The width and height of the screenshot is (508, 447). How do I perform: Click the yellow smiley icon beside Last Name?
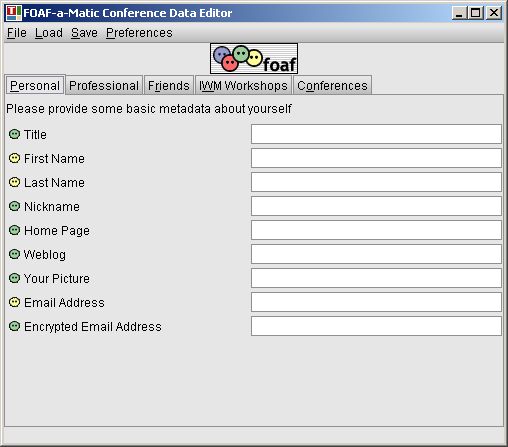tap(14, 182)
